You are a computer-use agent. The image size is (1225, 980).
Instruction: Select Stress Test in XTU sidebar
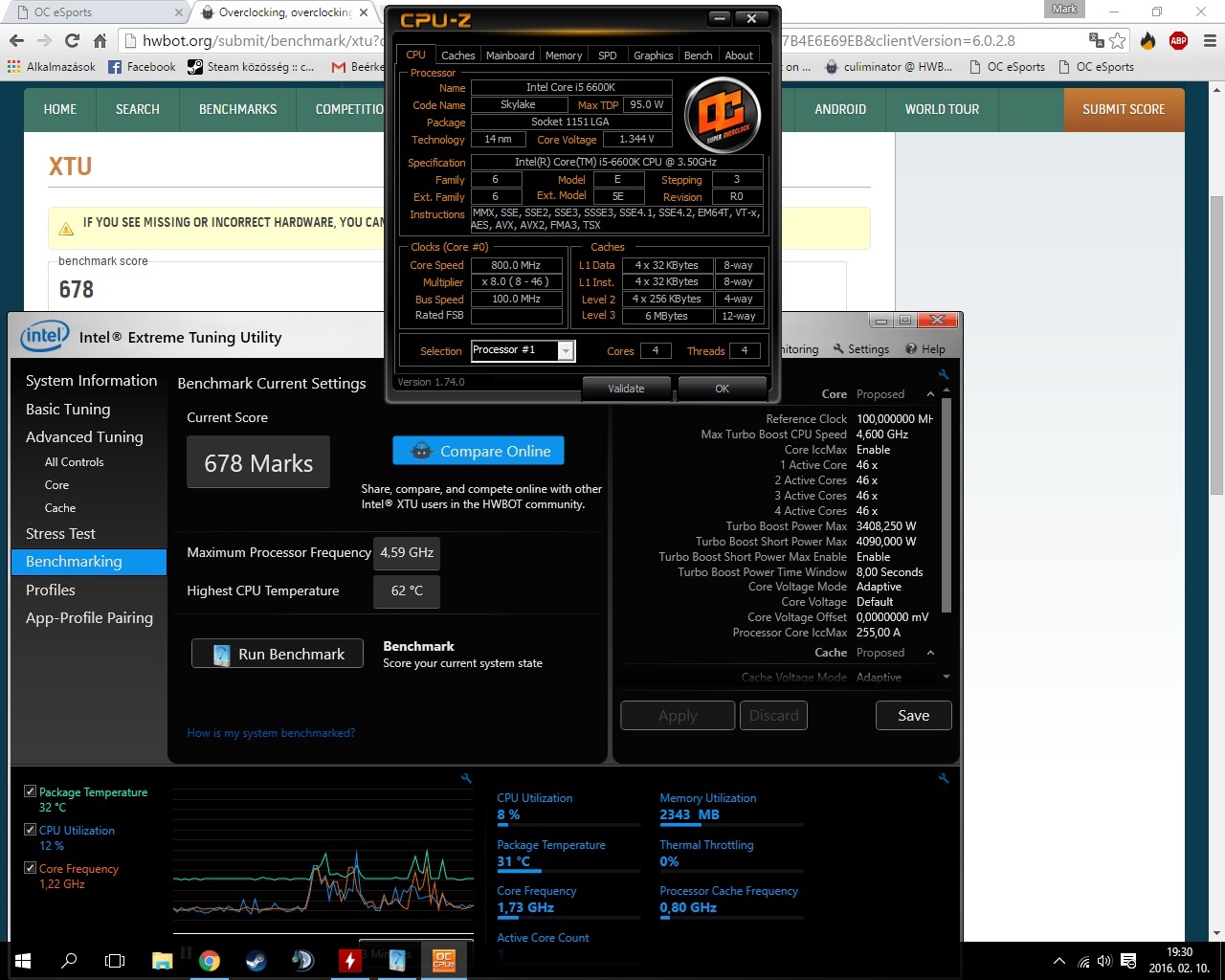point(60,534)
